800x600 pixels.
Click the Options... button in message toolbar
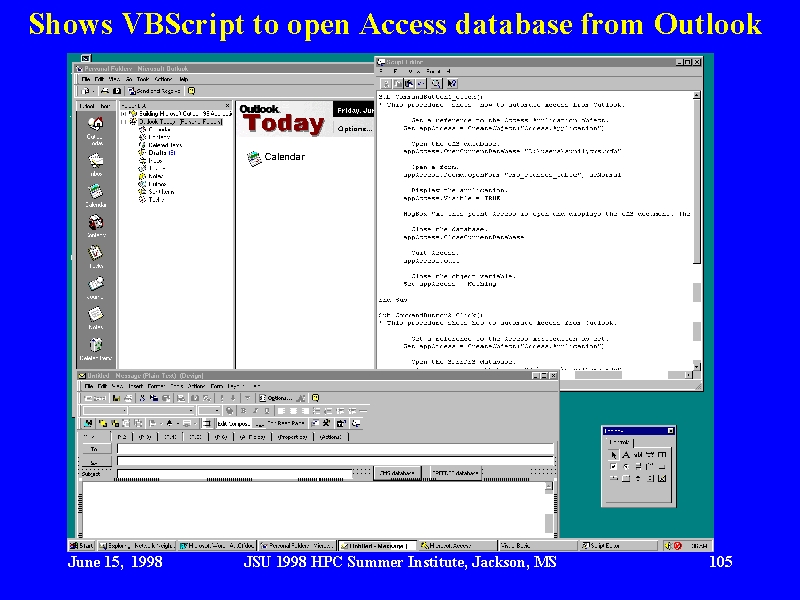tap(276, 398)
